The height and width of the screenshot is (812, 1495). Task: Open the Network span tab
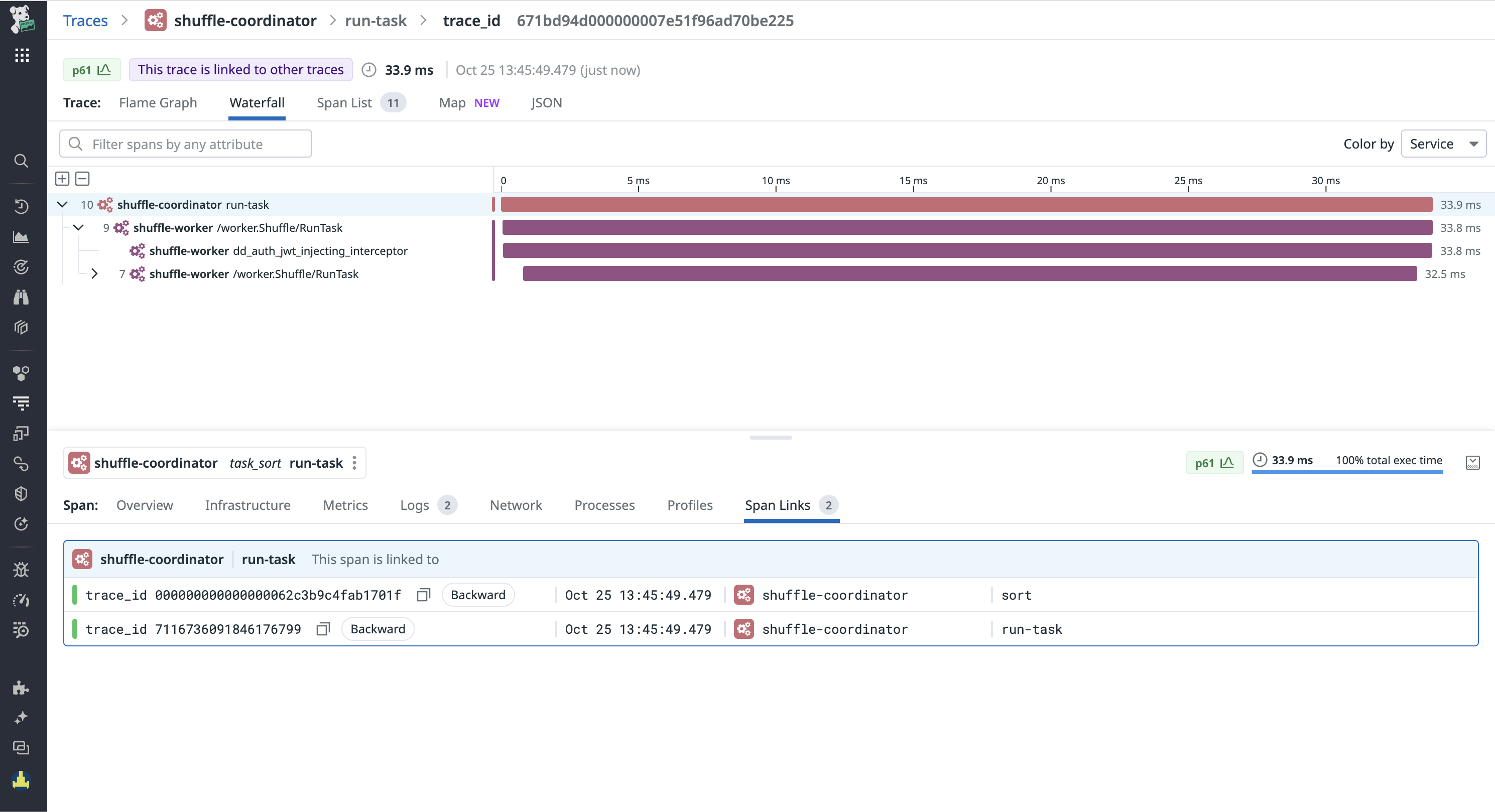click(x=516, y=505)
